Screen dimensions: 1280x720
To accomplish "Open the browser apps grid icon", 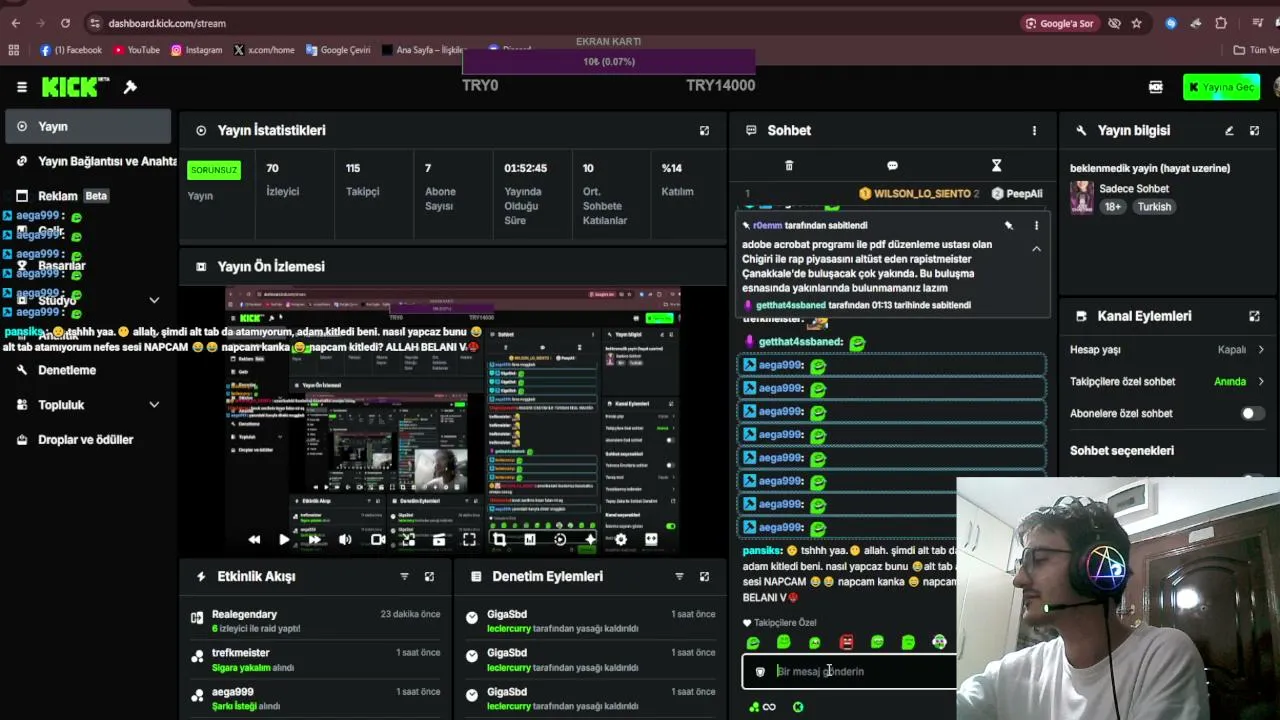I will [14, 50].
